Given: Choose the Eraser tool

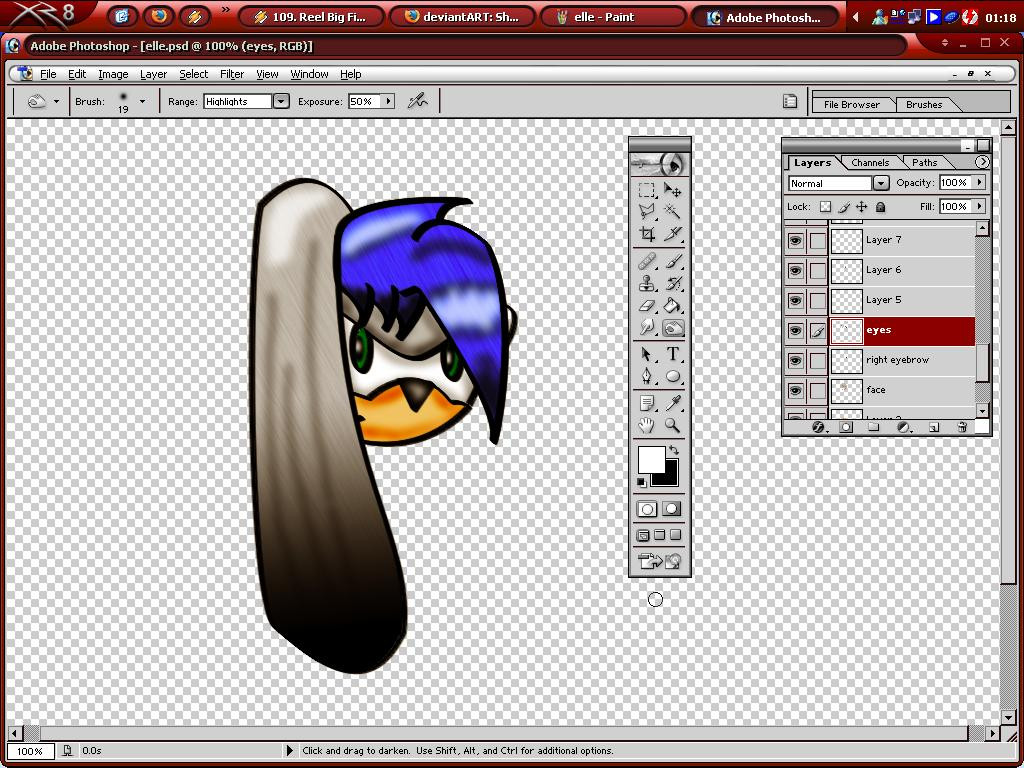Looking at the screenshot, I should point(647,306).
